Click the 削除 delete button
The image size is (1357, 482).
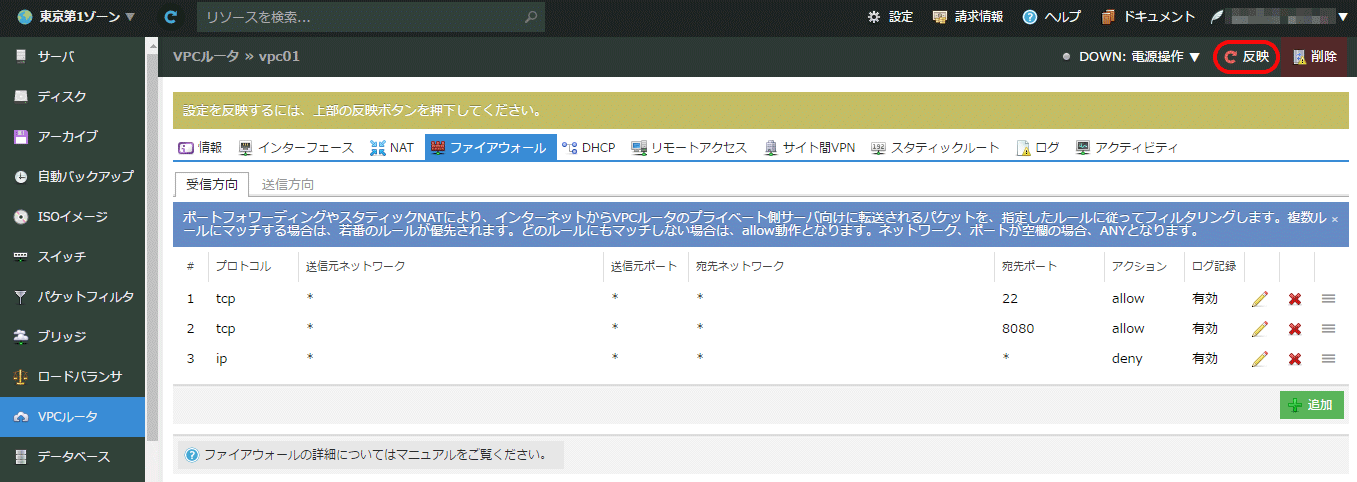point(1314,57)
